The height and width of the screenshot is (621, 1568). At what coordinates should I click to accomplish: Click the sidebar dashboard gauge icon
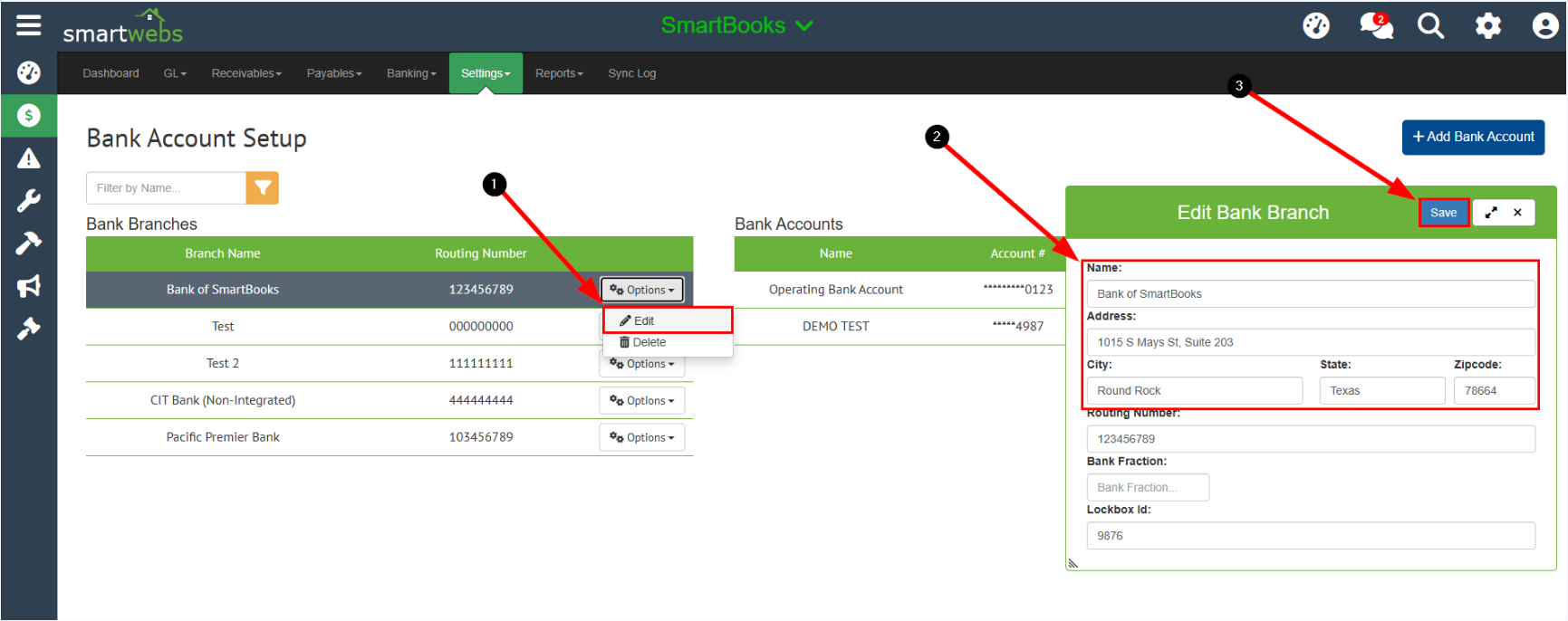pos(29,72)
